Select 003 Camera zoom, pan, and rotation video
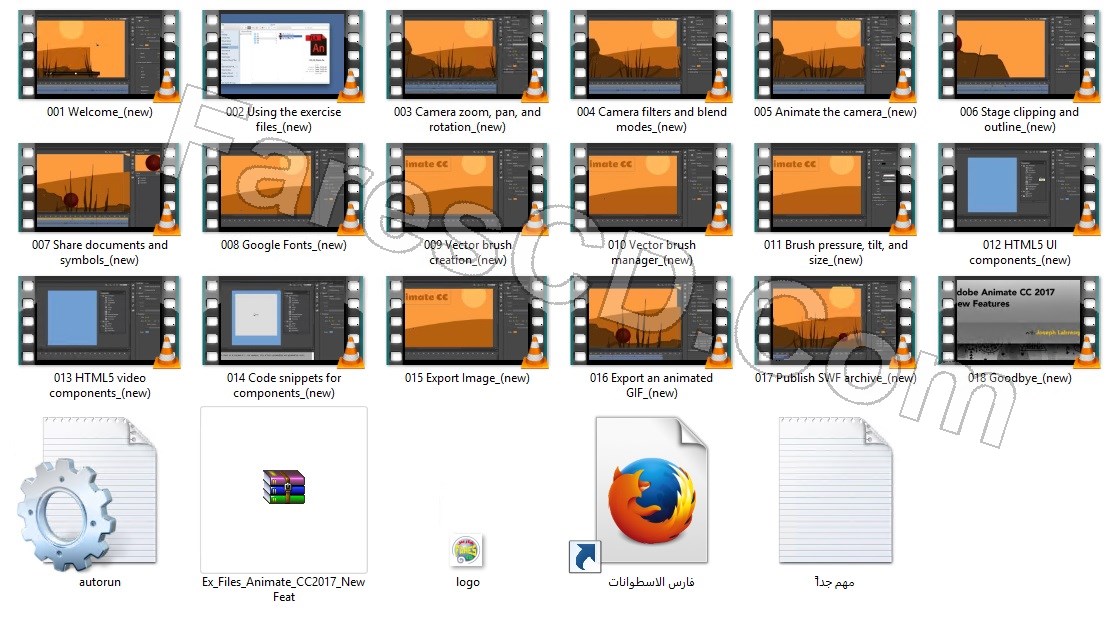This screenshot has height=623, width=1107. click(x=467, y=55)
